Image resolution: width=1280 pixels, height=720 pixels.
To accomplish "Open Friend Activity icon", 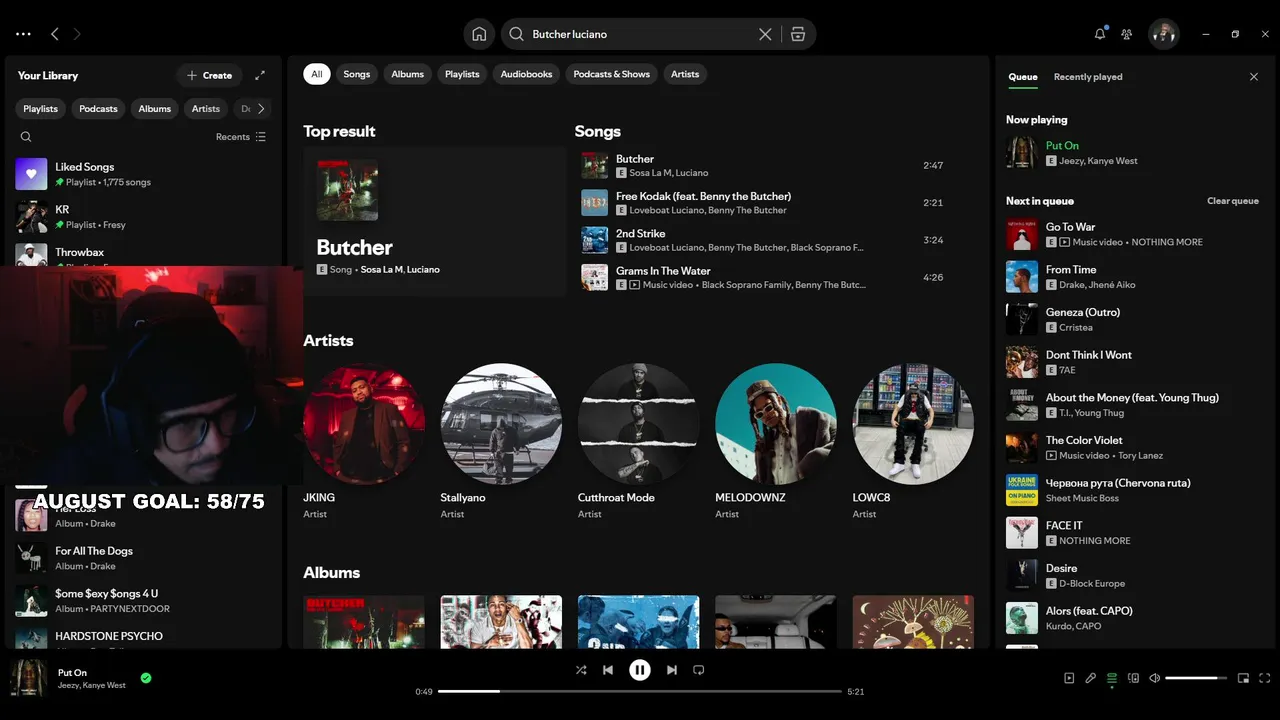I will [1127, 34].
